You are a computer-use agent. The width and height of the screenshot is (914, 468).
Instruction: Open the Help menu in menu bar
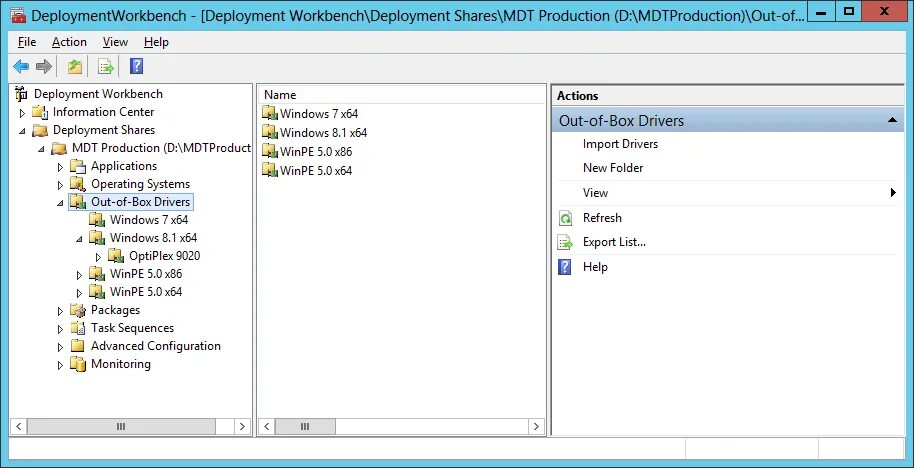pos(156,42)
